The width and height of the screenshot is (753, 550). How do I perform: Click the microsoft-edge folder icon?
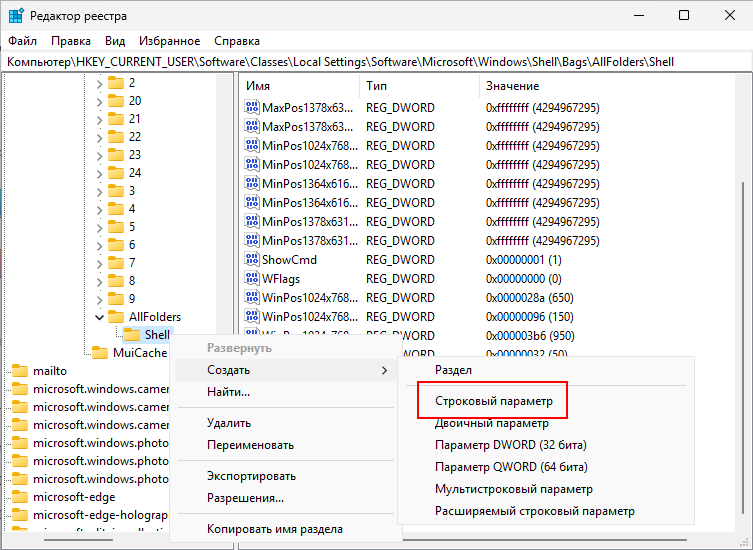click(20, 497)
